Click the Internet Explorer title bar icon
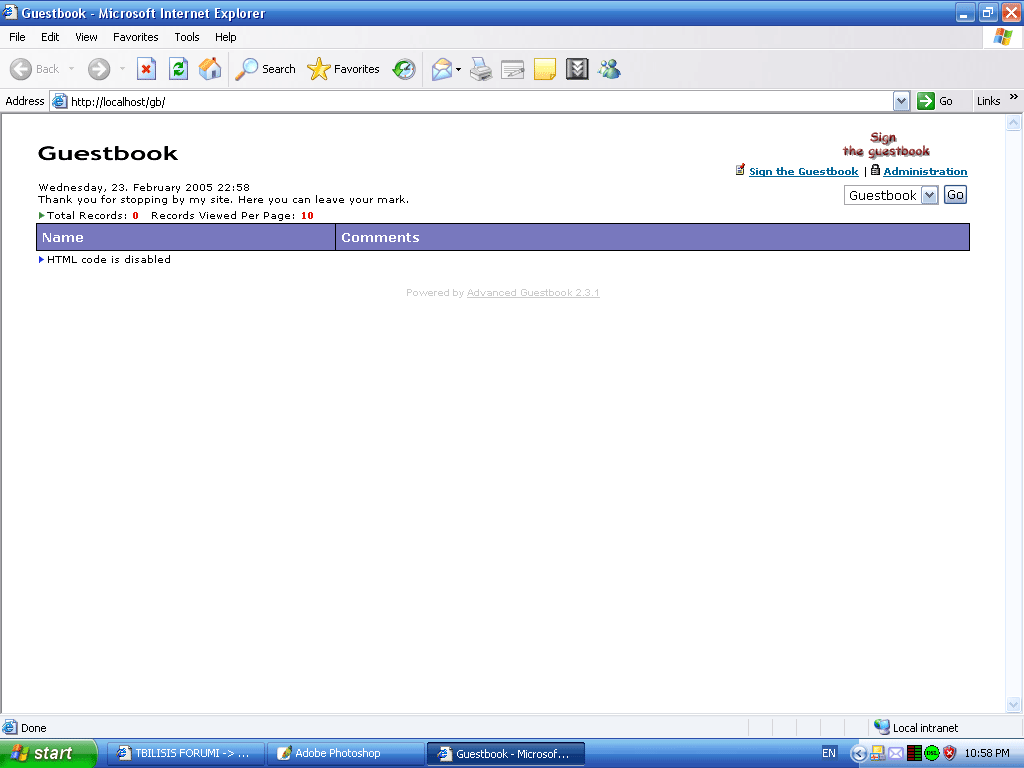The height and width of the screenshot is (768, 1024). (x=9, y=12)
